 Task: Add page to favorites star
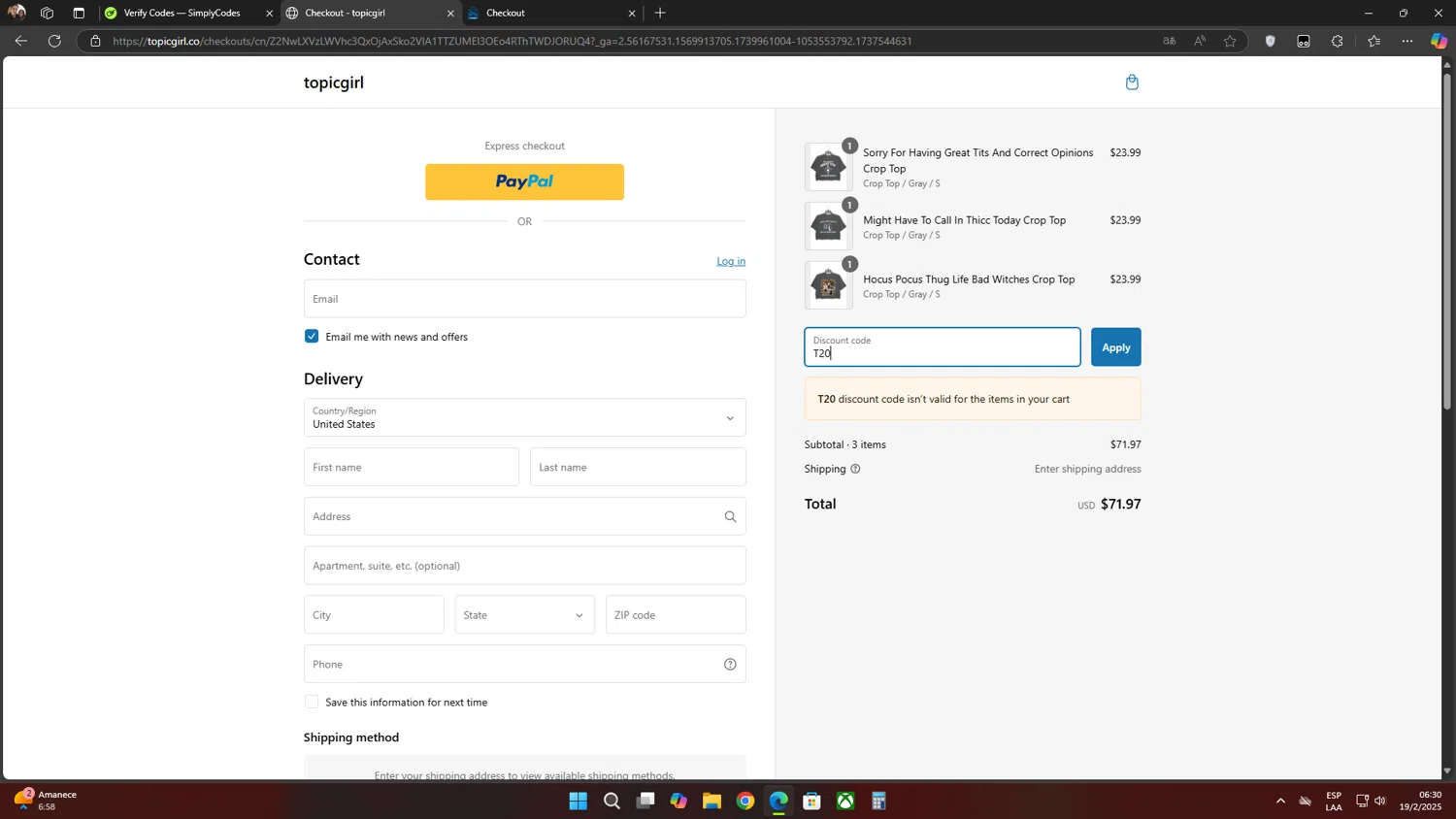[x=1231, y=41]
